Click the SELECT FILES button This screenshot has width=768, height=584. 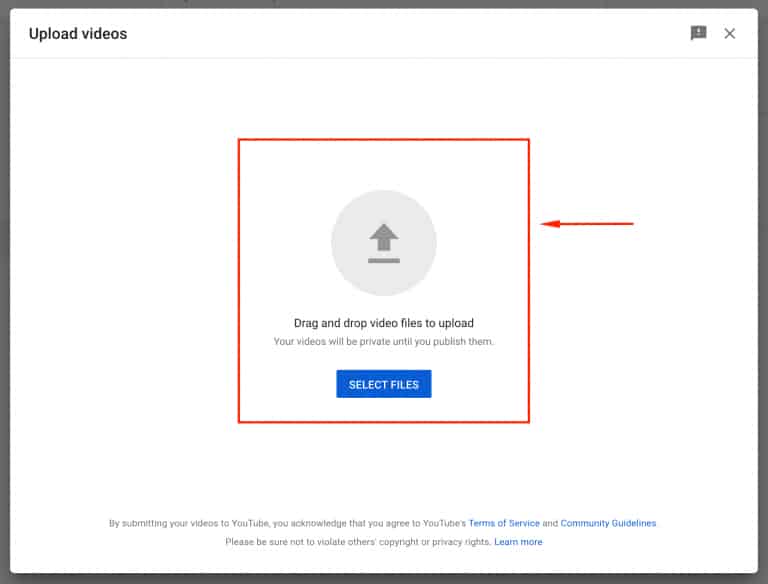pos(384,384)
